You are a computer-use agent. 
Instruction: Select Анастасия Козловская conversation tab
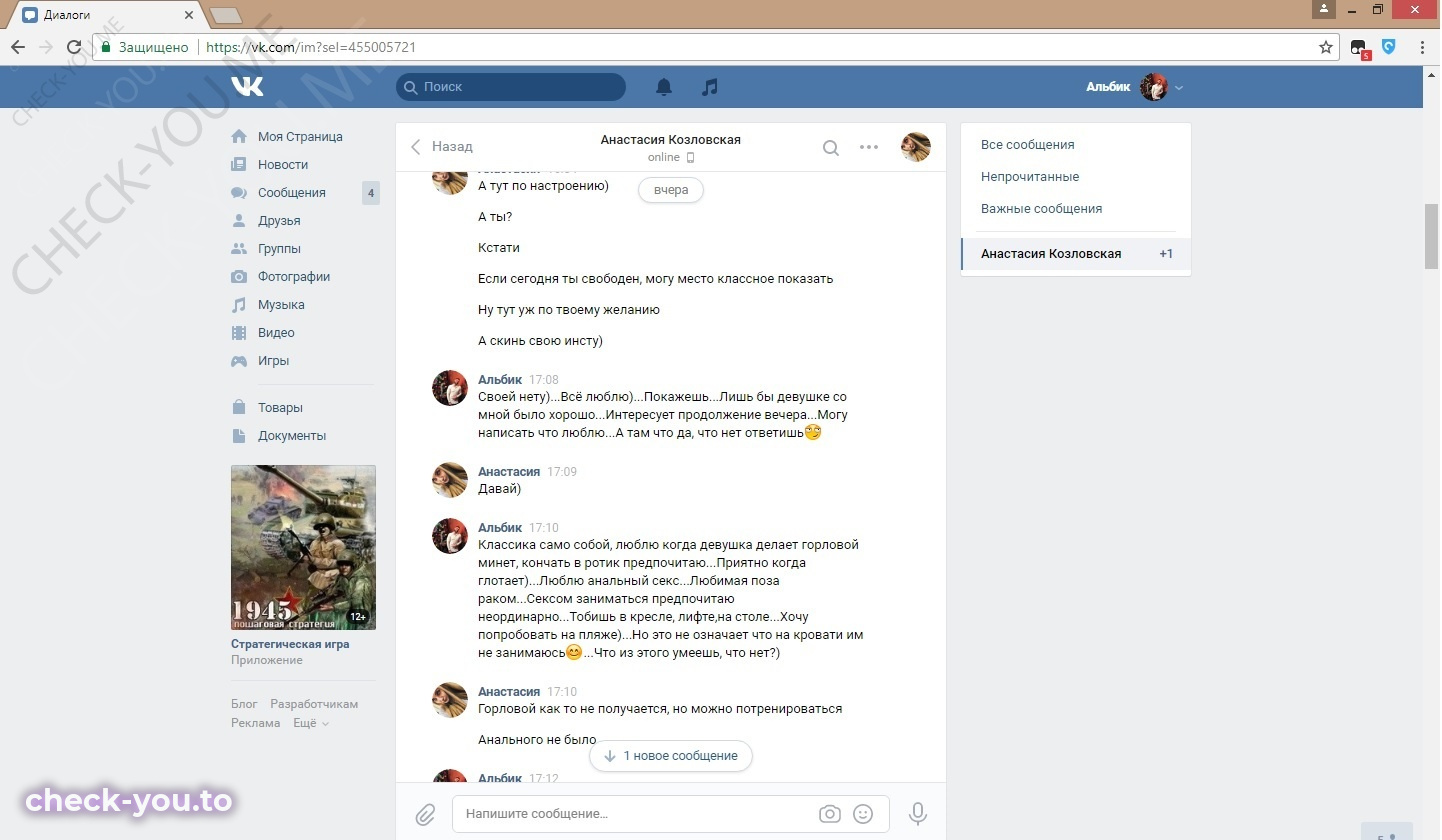click(x=1076, y=254)
